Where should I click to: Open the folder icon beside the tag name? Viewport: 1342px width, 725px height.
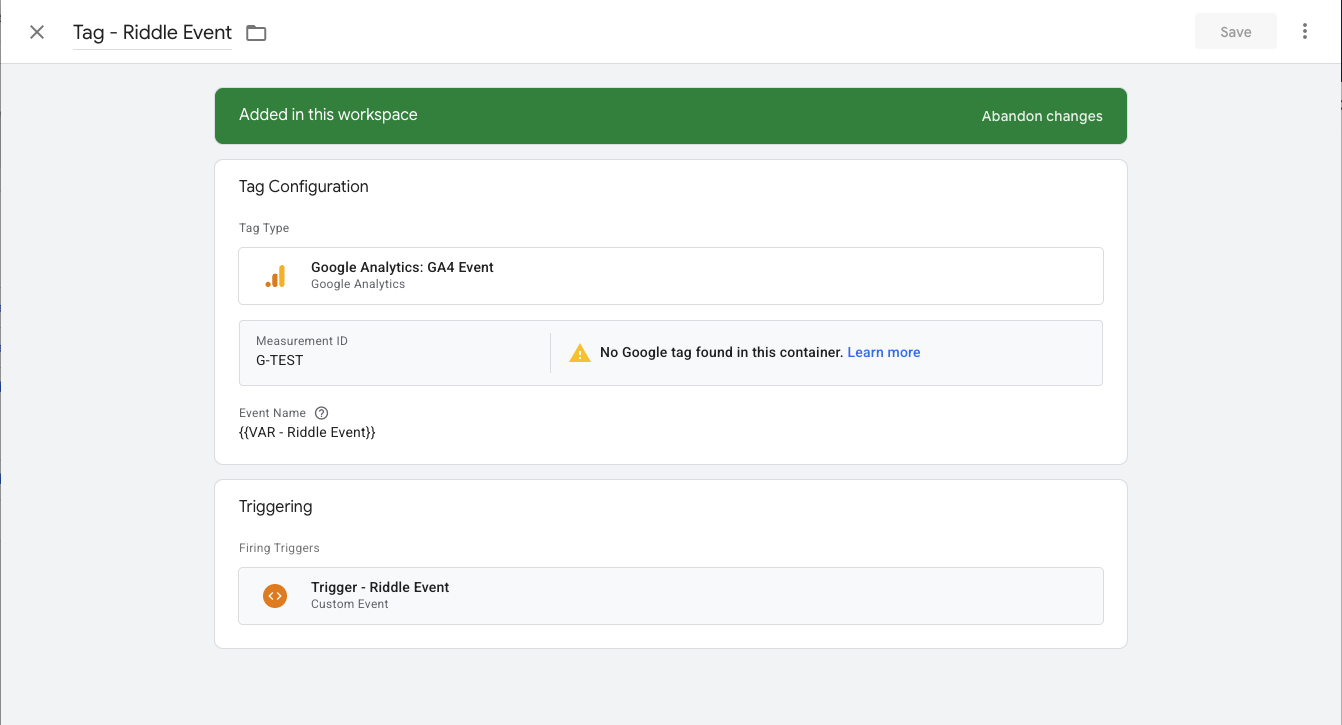[x=256, y=33]
